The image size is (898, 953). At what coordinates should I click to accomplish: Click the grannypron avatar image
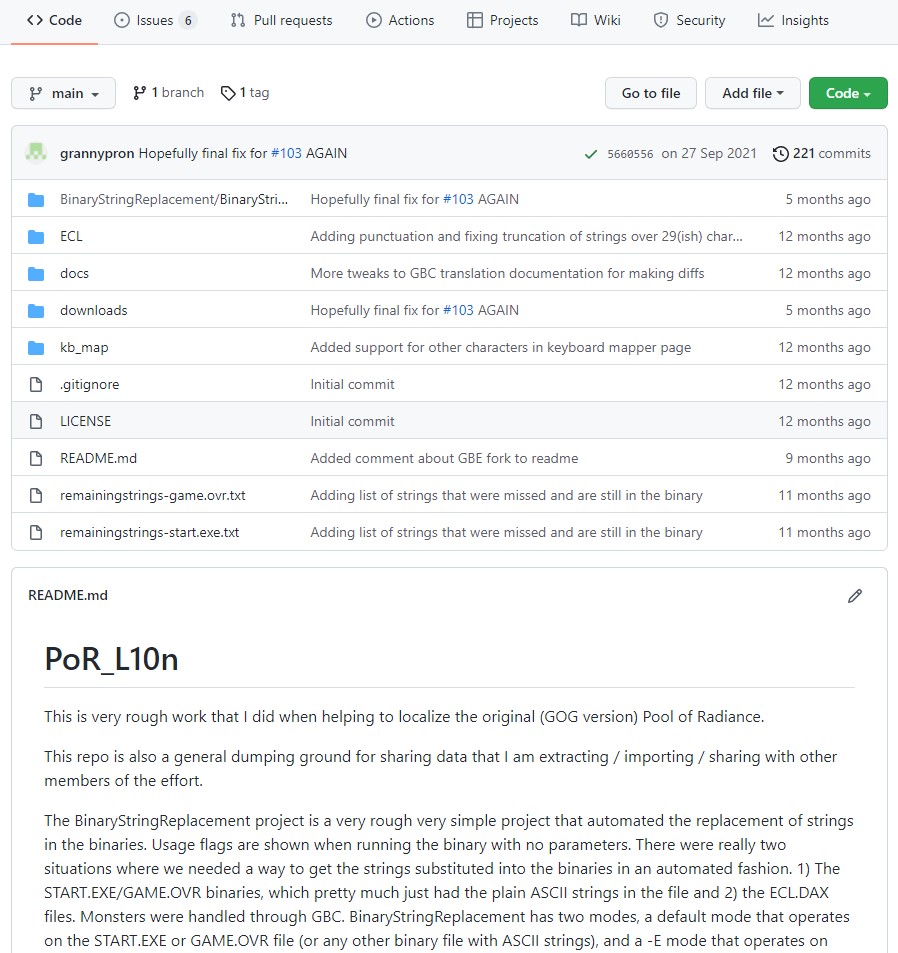coord(37,153)
